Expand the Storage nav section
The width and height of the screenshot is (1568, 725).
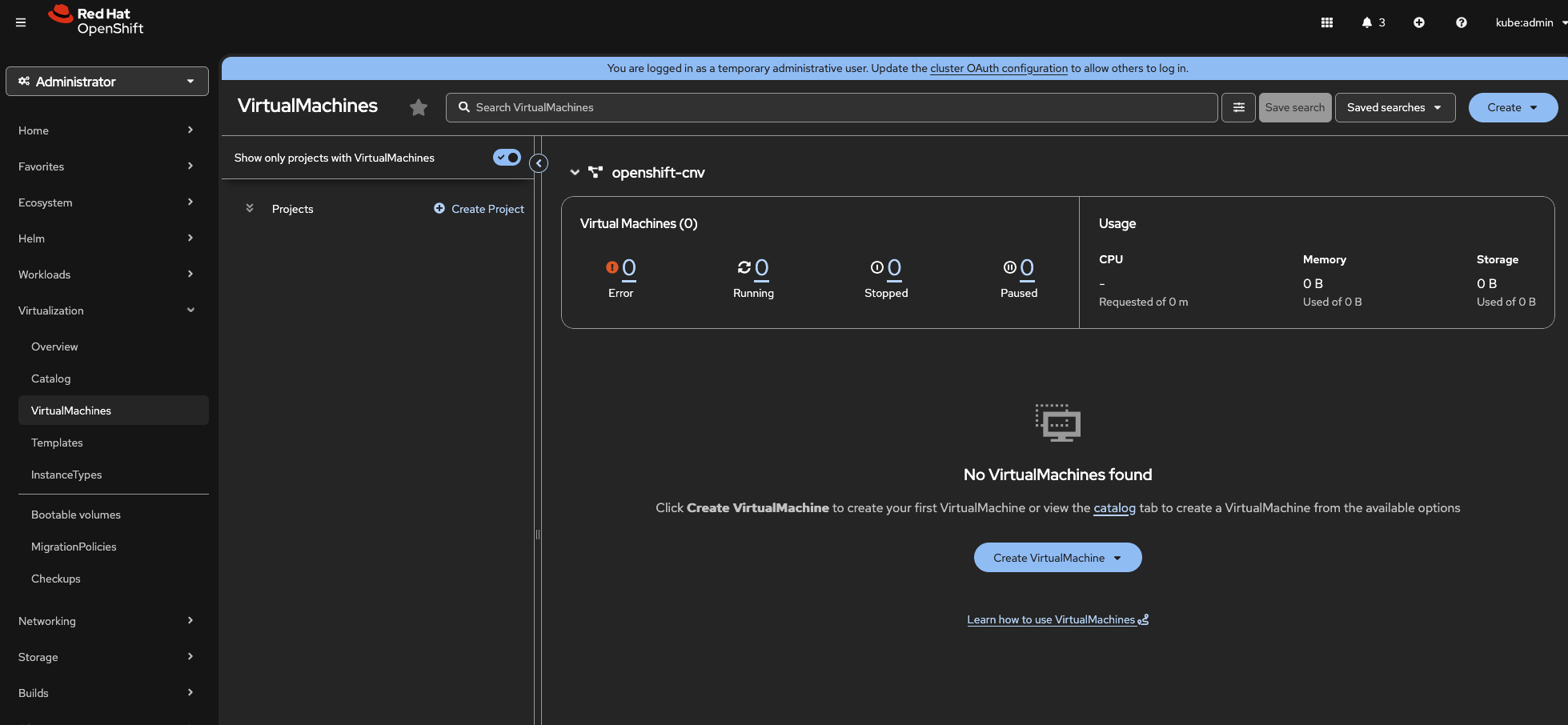[x=107, y=657]
